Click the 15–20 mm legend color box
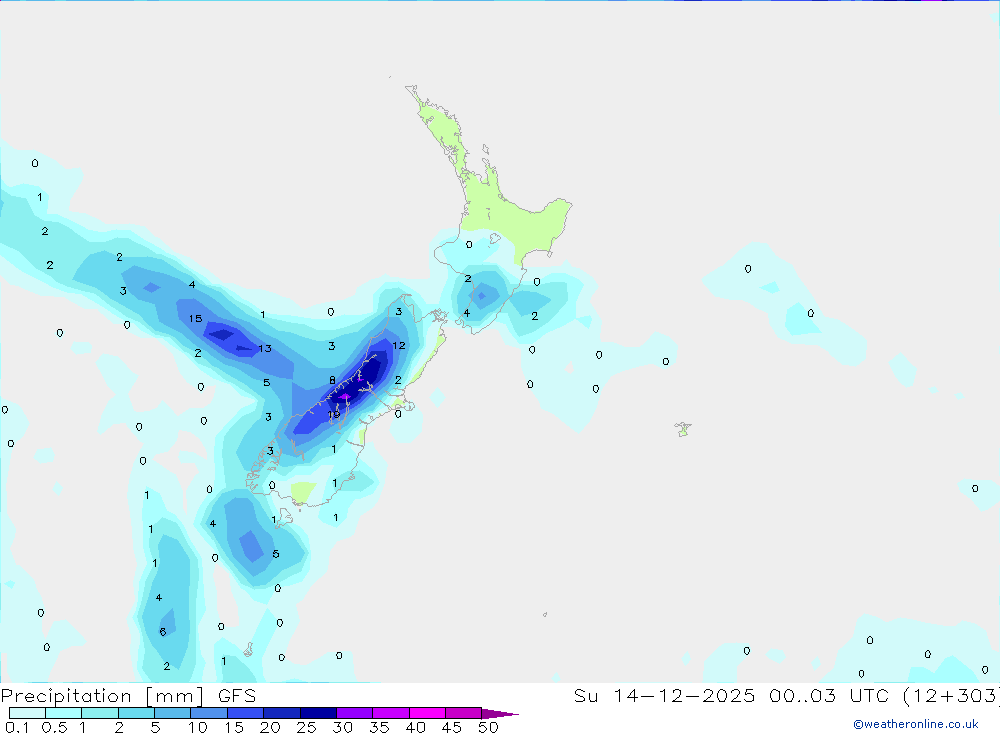This screenshot has width=1000, height=733. tap(246, 713)
